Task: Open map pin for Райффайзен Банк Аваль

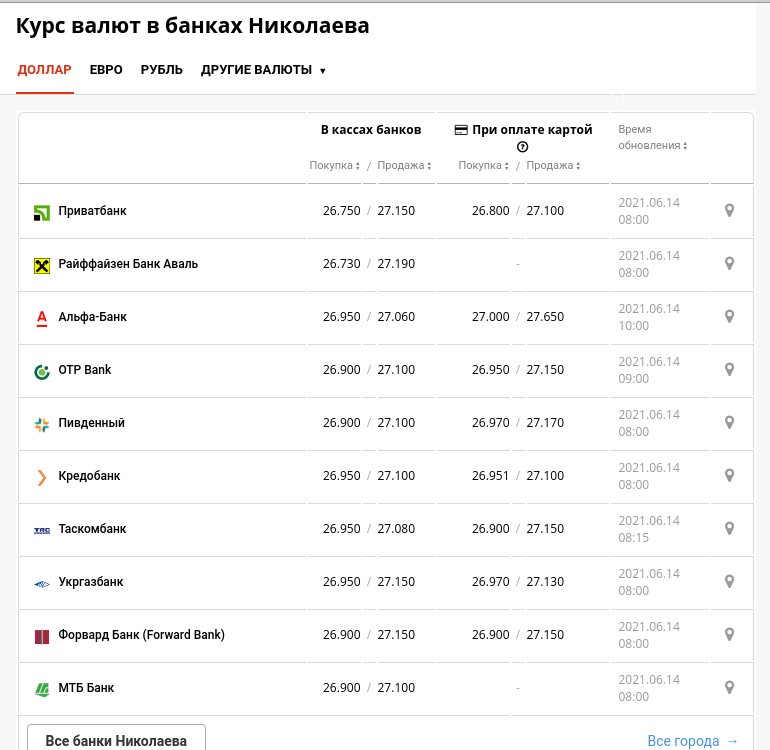Action: pos(729,264)
